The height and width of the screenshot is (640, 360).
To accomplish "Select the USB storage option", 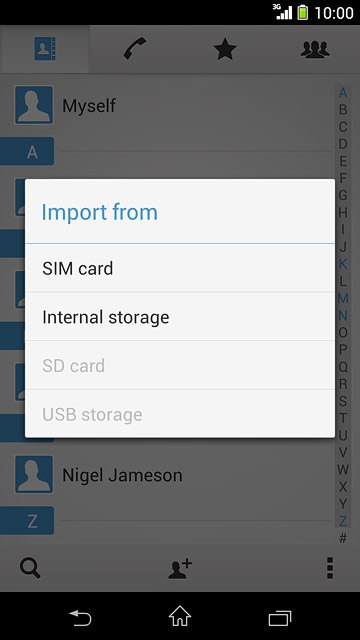I will 180,414.
